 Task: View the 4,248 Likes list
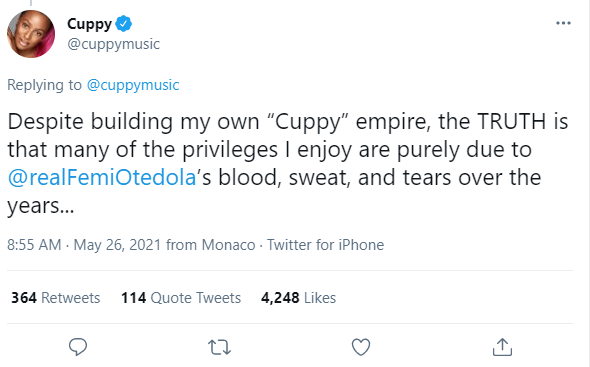point(298,298)
